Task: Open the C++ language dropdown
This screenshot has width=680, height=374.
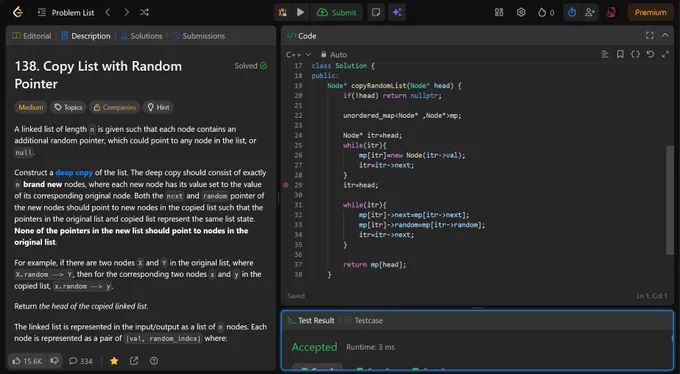Action: [298, 55]
